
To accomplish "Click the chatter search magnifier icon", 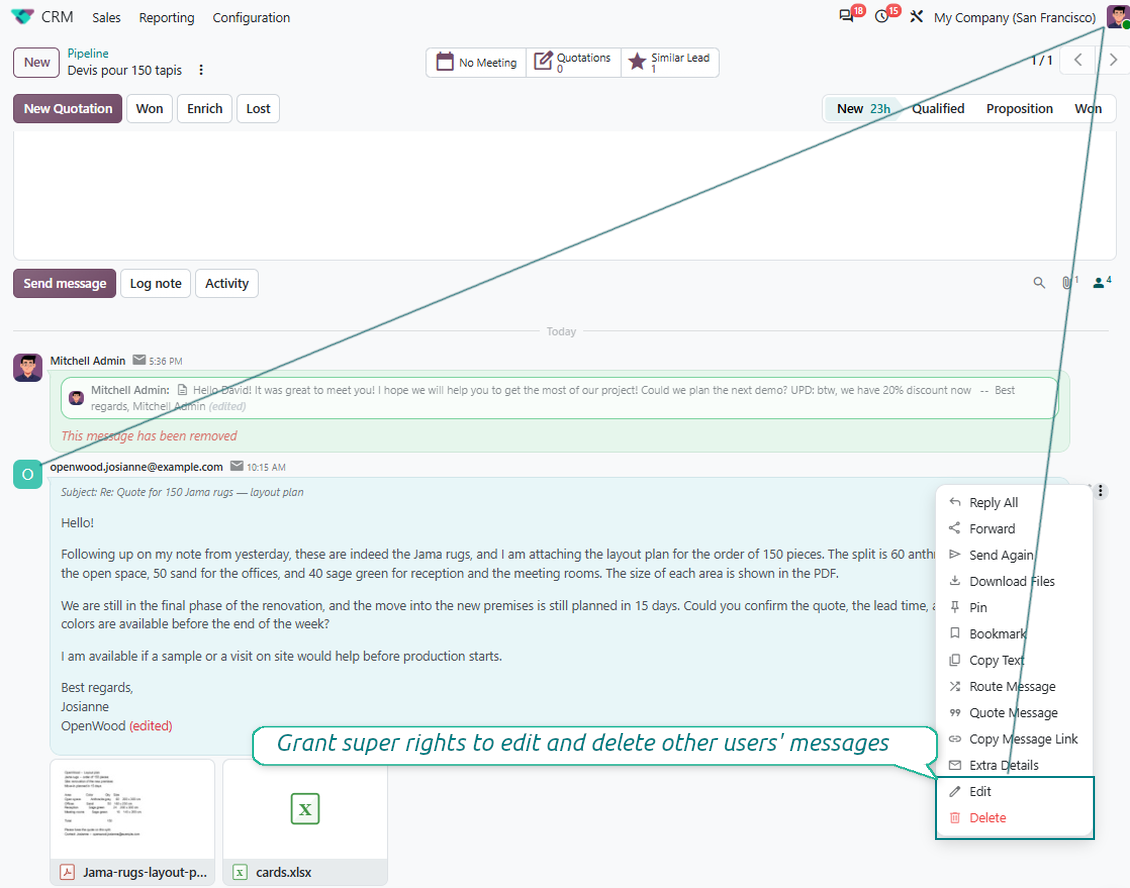I will pos(1038,283).
